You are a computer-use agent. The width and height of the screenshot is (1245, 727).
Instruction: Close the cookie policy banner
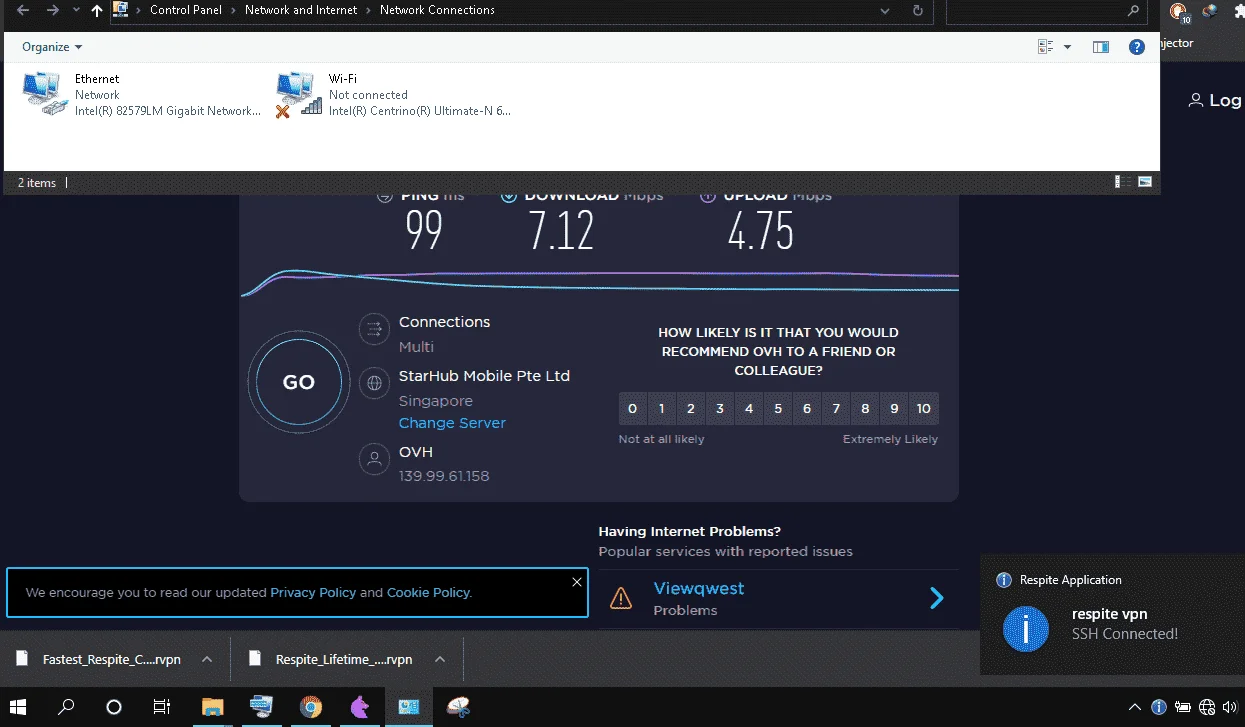(x=577, y=581)
